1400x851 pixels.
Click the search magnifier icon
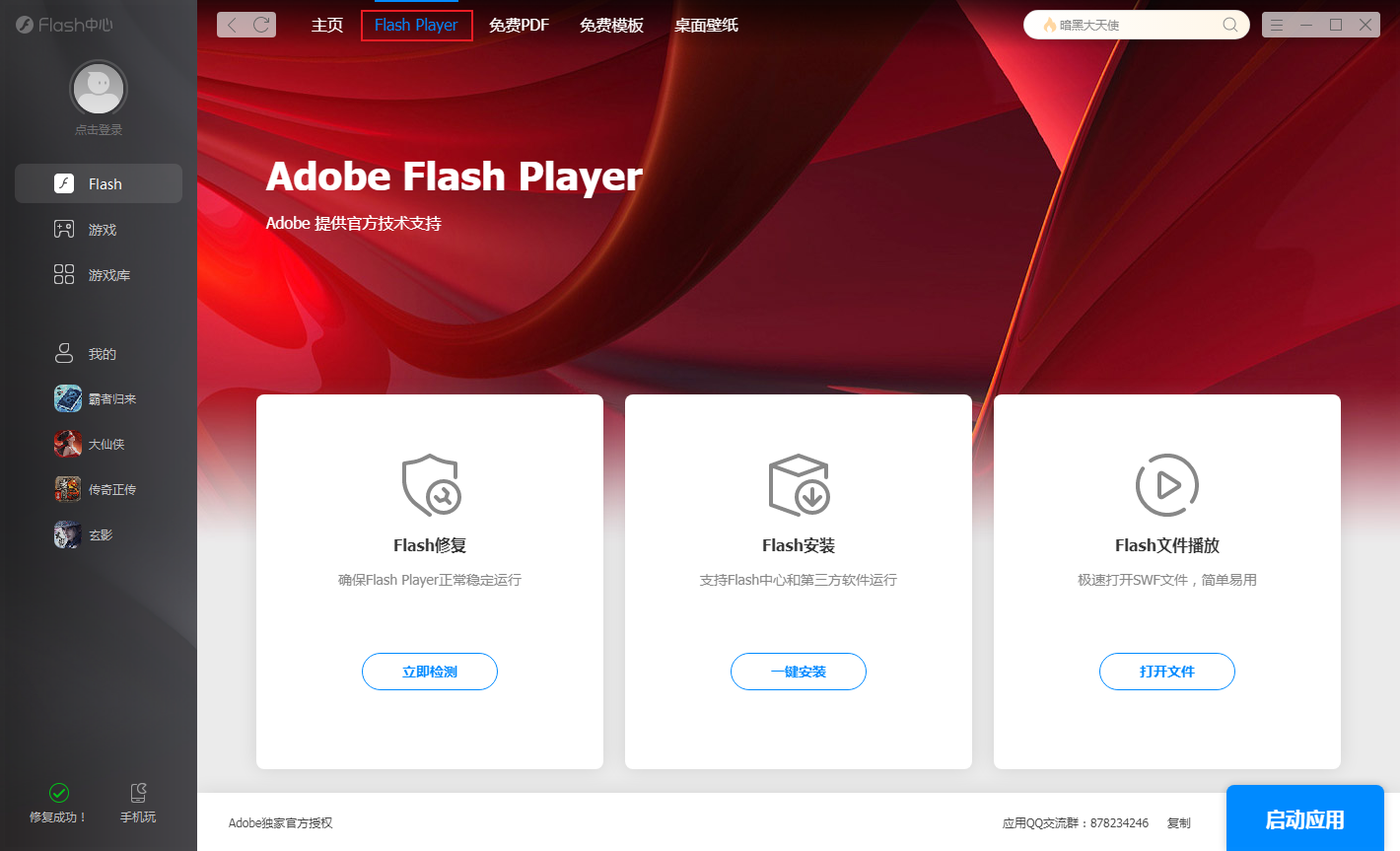click(1229, 25)
